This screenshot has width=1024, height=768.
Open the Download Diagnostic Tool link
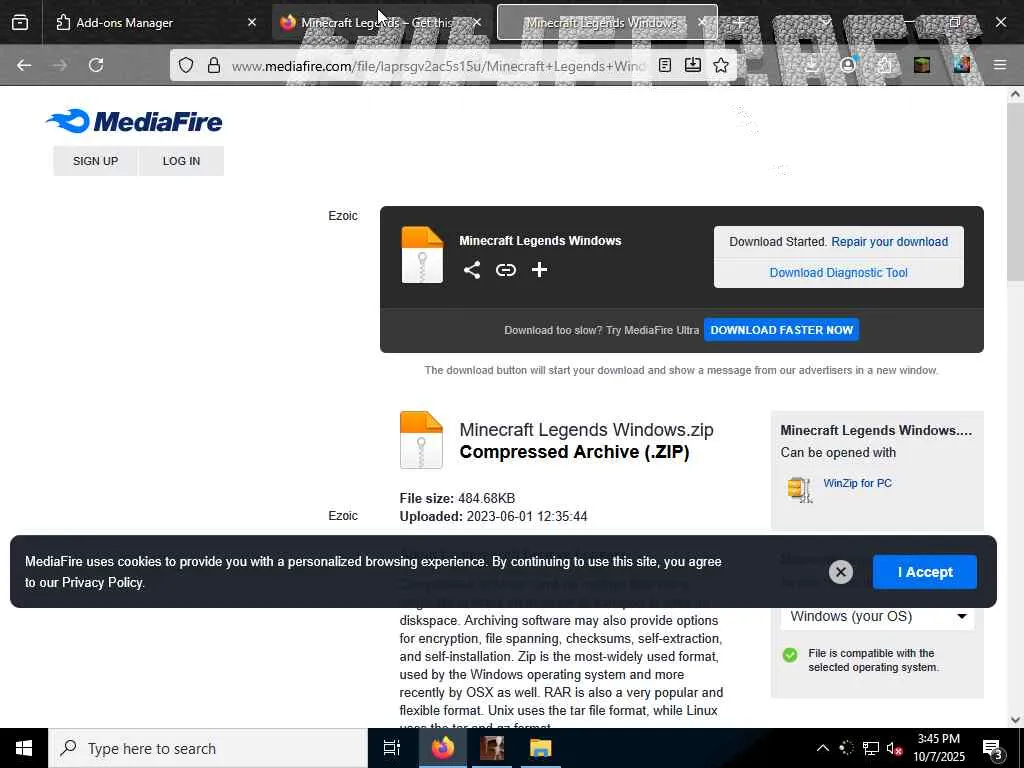[x=839, y=273]
